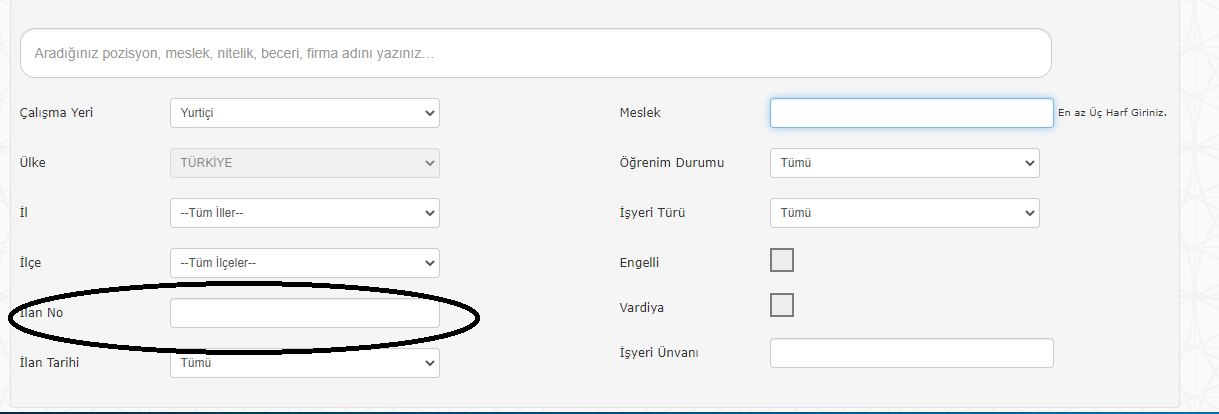Click the Engelli label text
The height and width of the screenshot is (414, 1219).
click(x=639, y=263)
